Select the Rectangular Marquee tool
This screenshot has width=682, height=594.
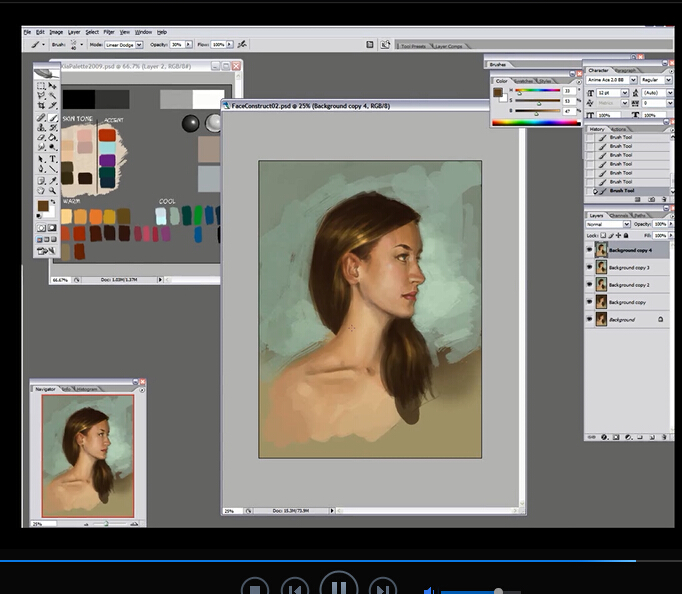[41, 86]
